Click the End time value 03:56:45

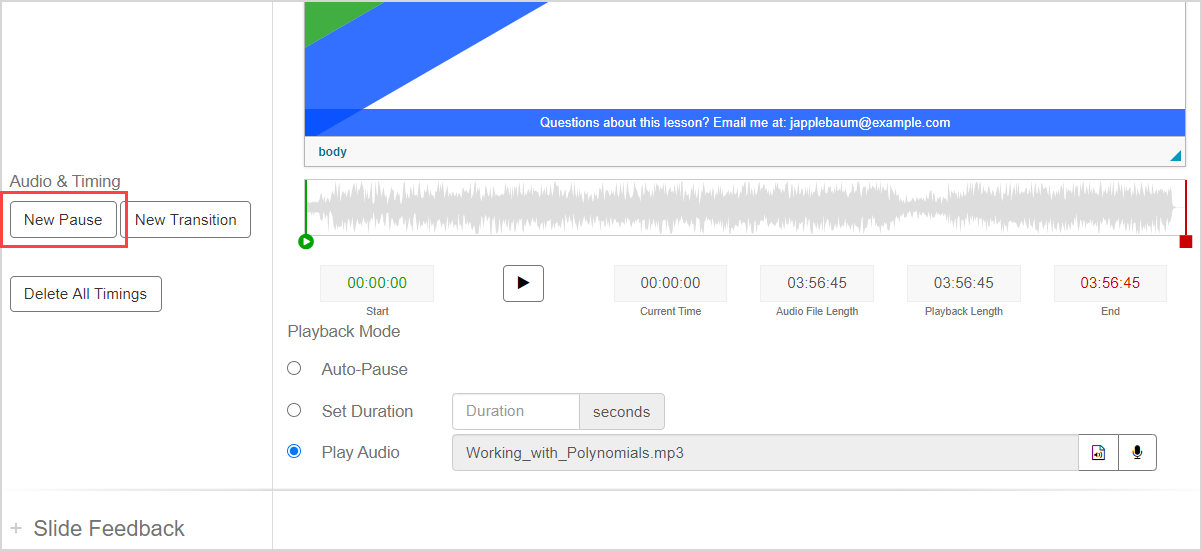coord(1110,283)
